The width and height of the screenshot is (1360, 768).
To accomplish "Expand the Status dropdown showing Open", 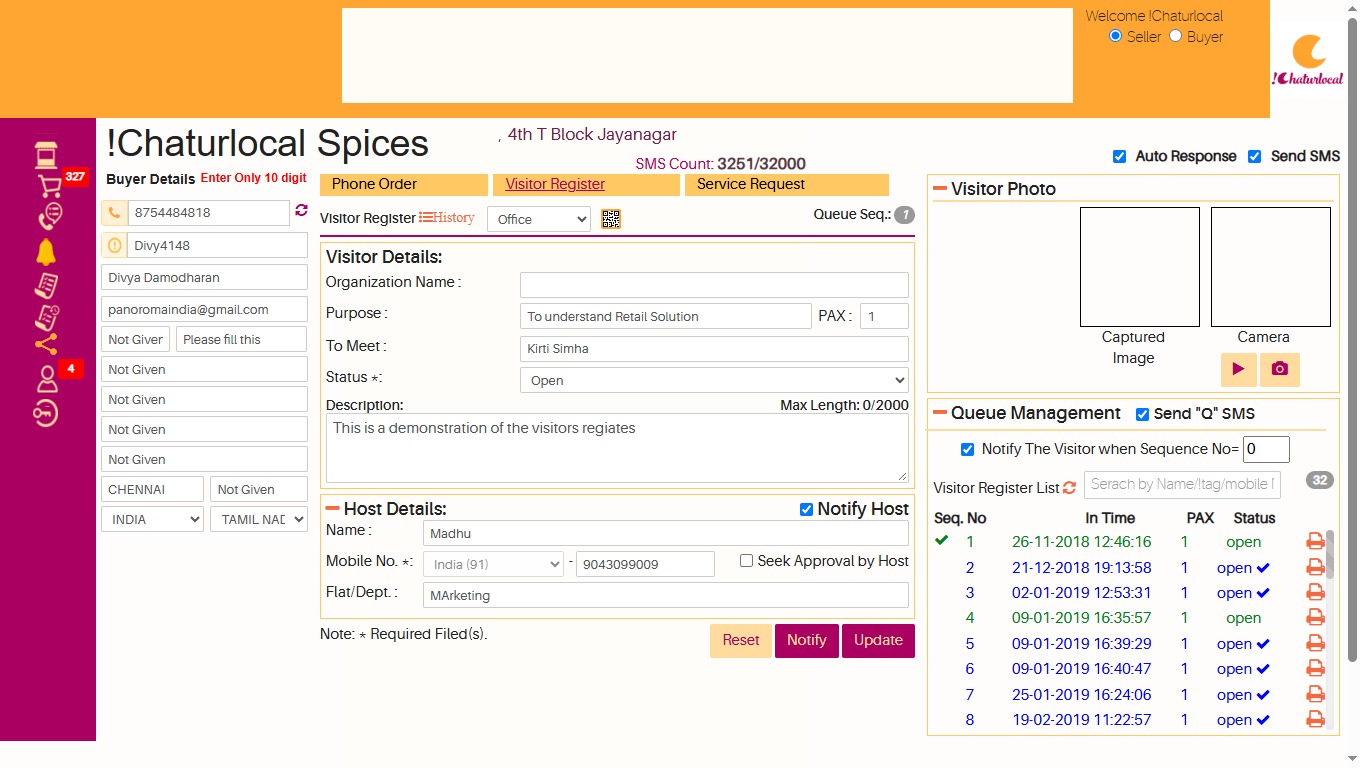I will click(714, 380).
